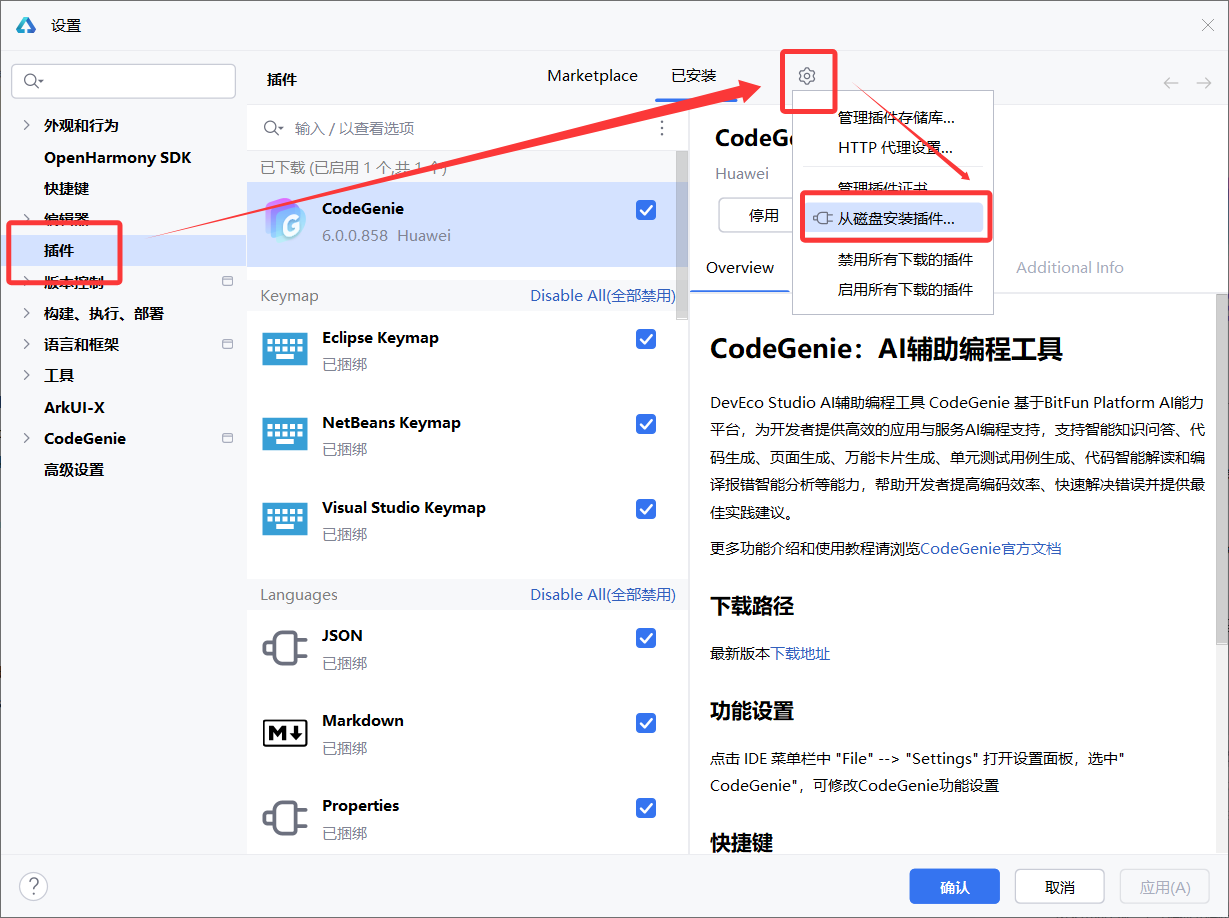Image resolution: width=1229 pixels, height=918 pixels.
Task: Click Disable All in the Languages section
Action: 603,595
